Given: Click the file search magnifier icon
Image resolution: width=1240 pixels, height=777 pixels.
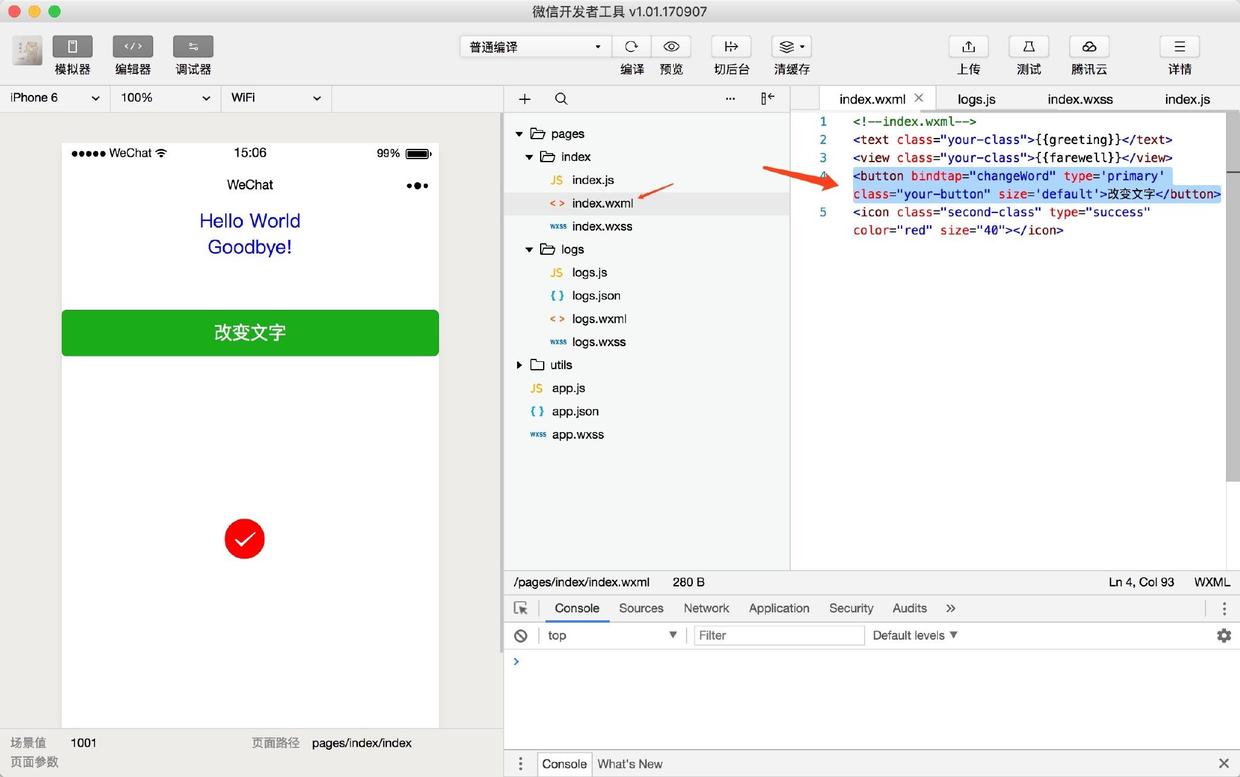Looking at the screenshot, I should click(x=561, y=99).
